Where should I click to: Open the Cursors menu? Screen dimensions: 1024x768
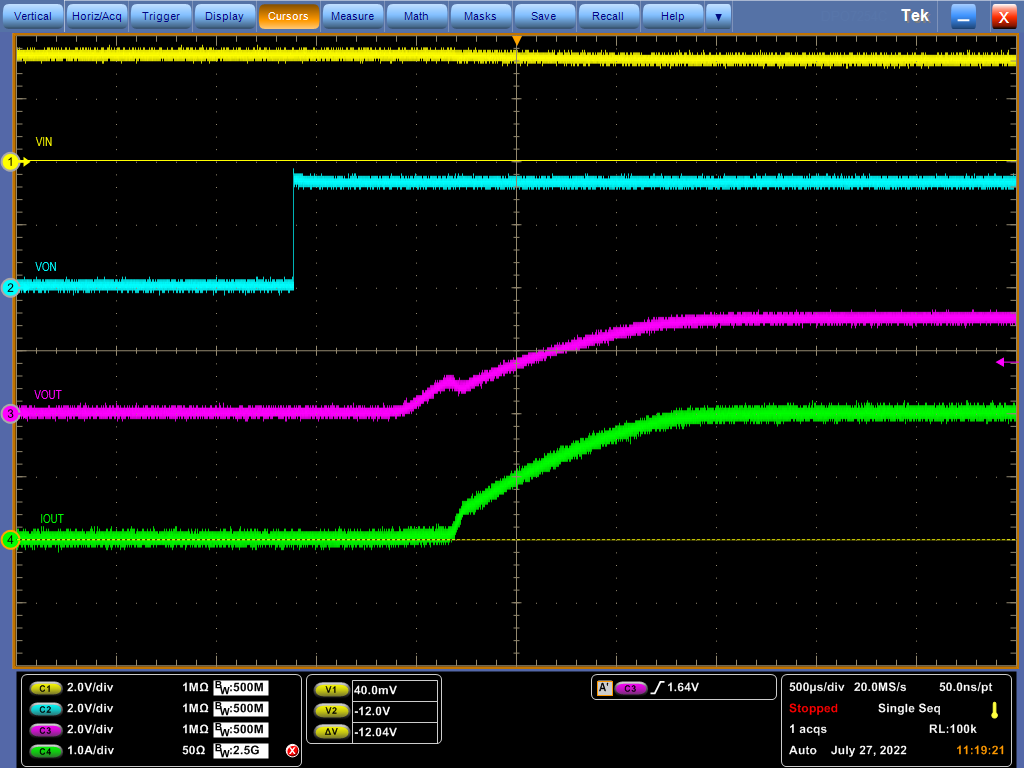288,16
